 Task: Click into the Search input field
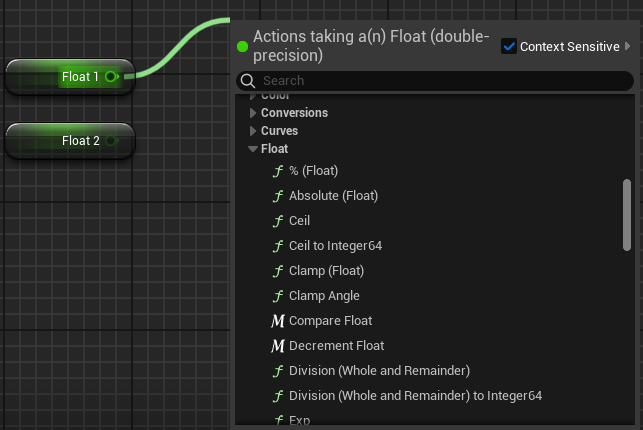(440, 80)
